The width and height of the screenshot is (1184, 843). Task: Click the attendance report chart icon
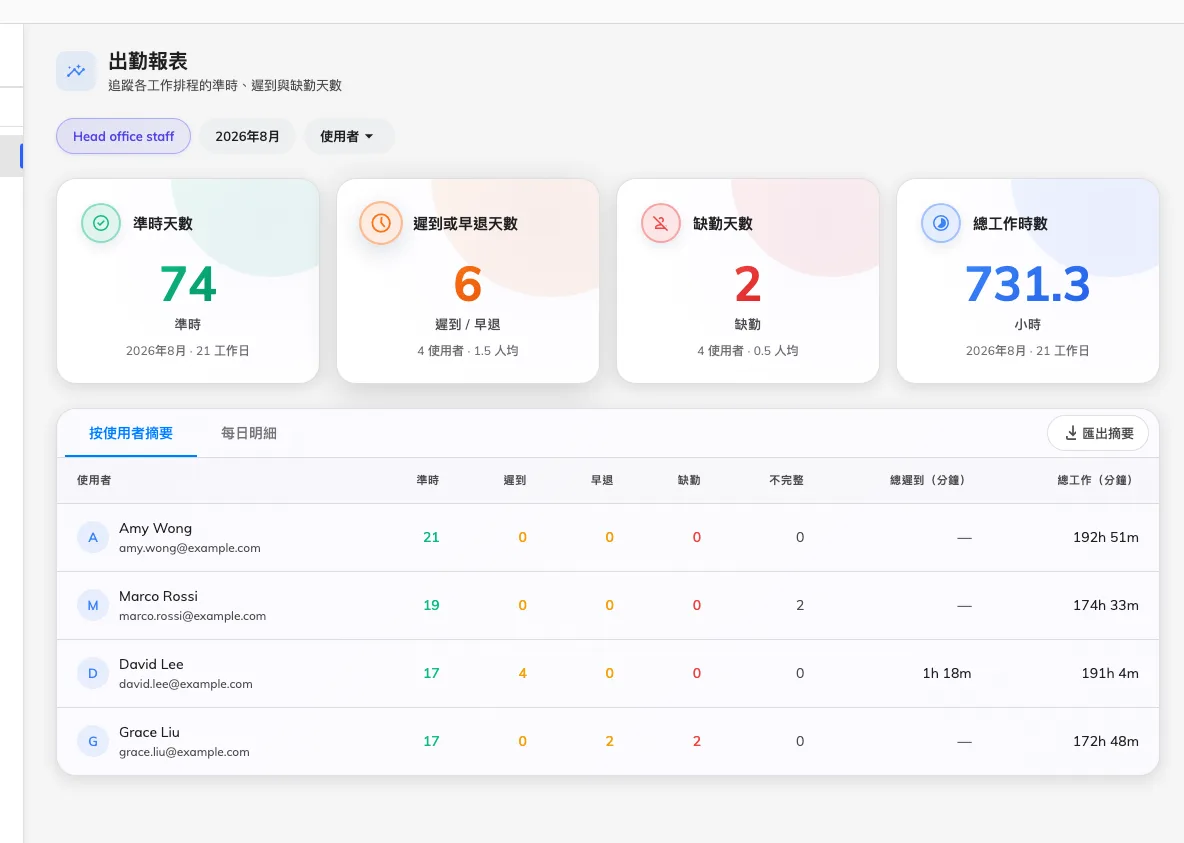[76, 71]
